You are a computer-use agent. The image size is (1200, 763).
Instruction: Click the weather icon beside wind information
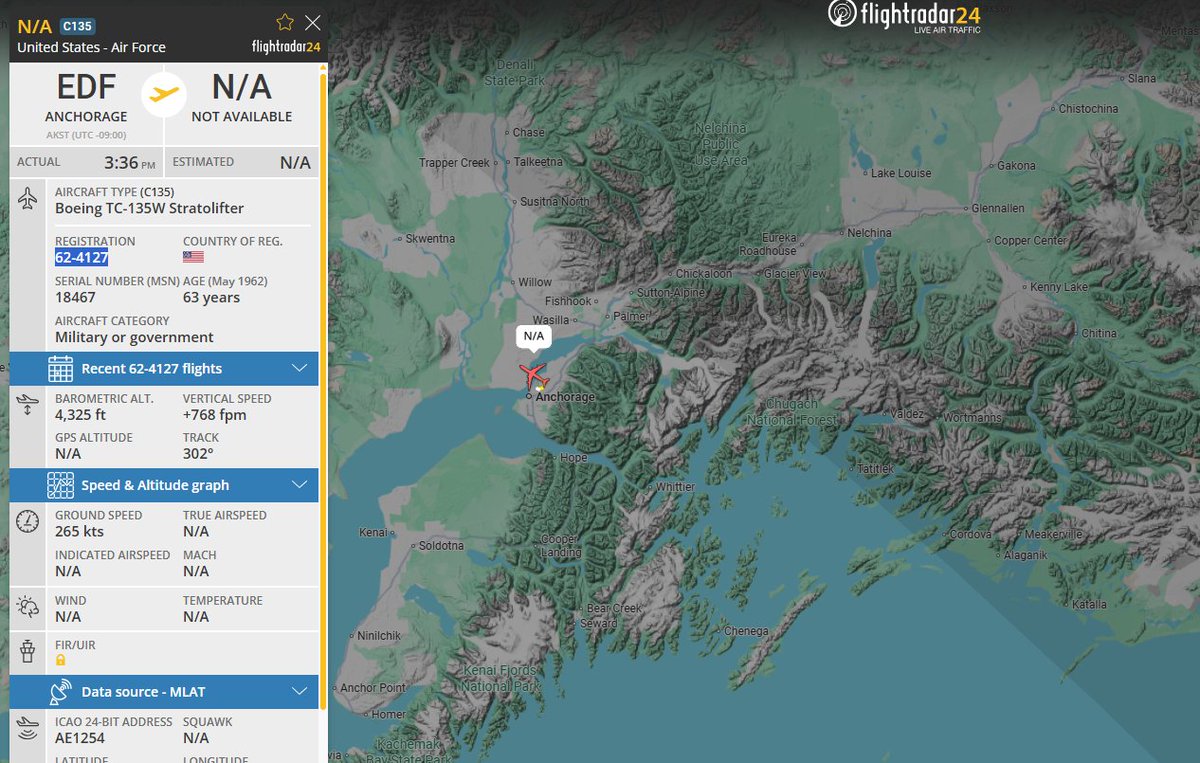27,608
